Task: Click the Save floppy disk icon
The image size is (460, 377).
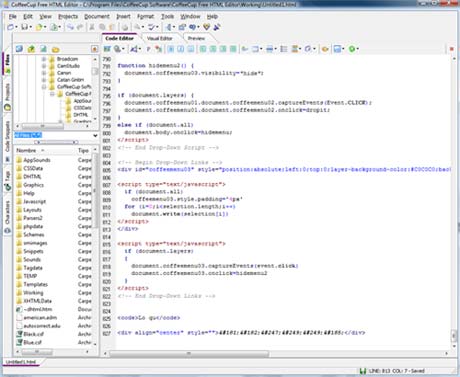Action: pos(24,27)
